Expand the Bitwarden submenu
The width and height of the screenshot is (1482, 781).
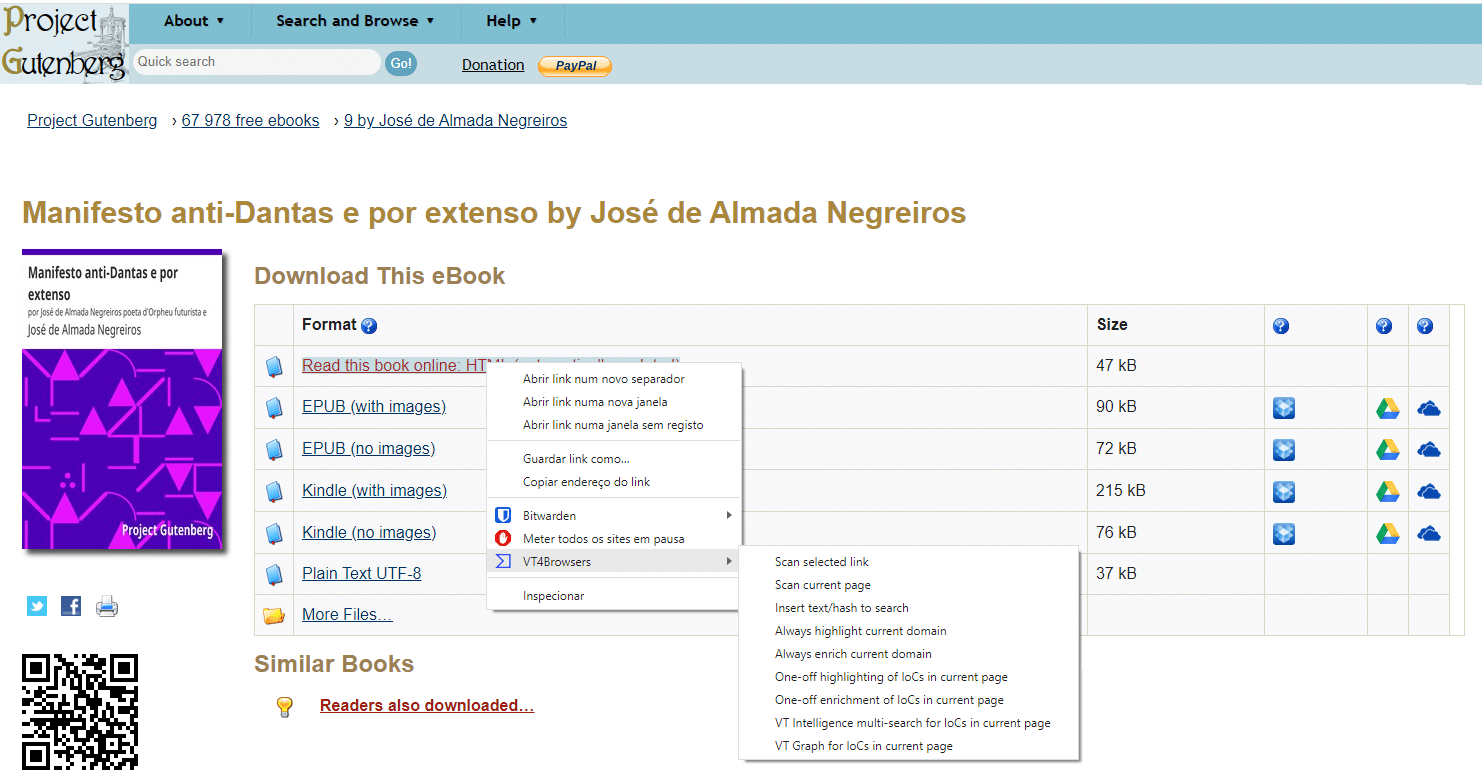(x=614, y=516)
